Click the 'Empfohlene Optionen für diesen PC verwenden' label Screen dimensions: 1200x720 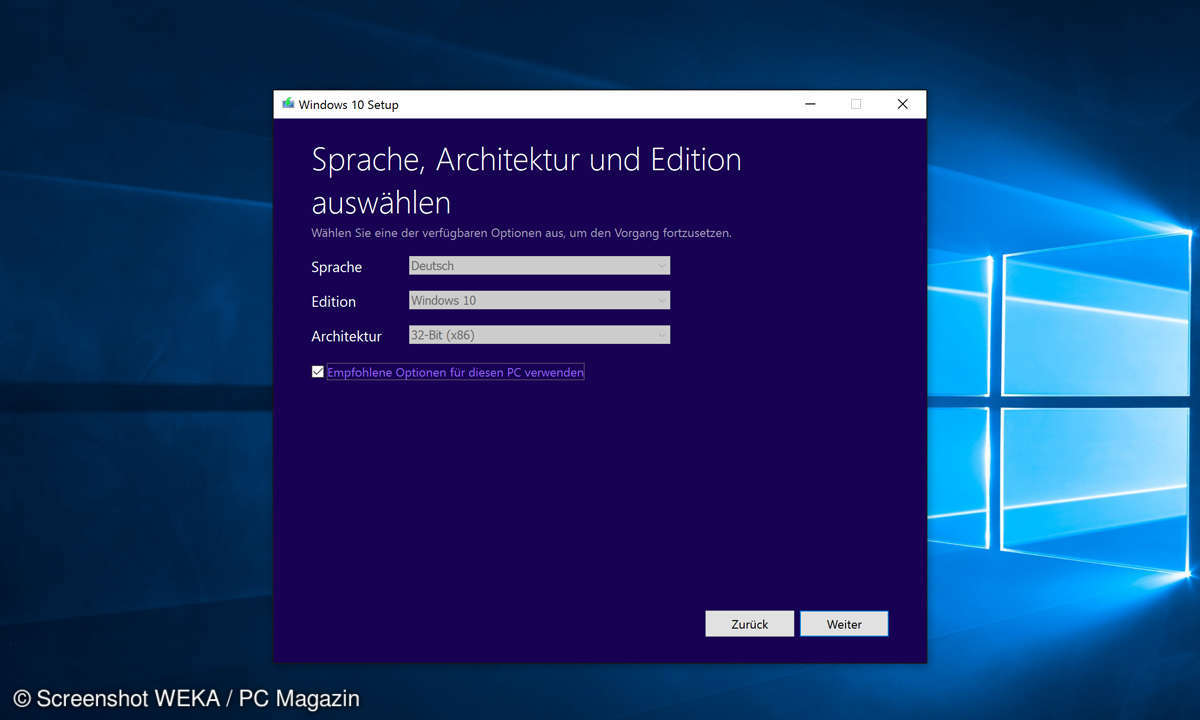tap(455, 372)
